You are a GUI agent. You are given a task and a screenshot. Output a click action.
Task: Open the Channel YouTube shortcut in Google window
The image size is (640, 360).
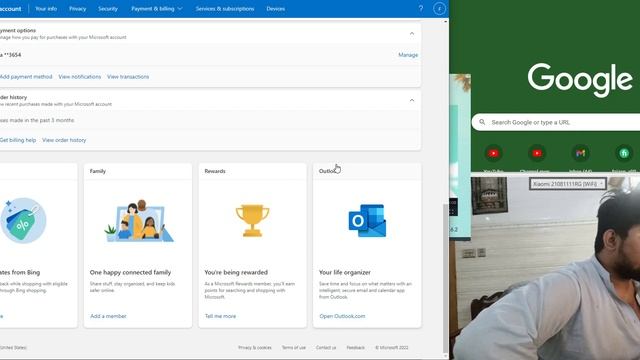tap(537, 153)
